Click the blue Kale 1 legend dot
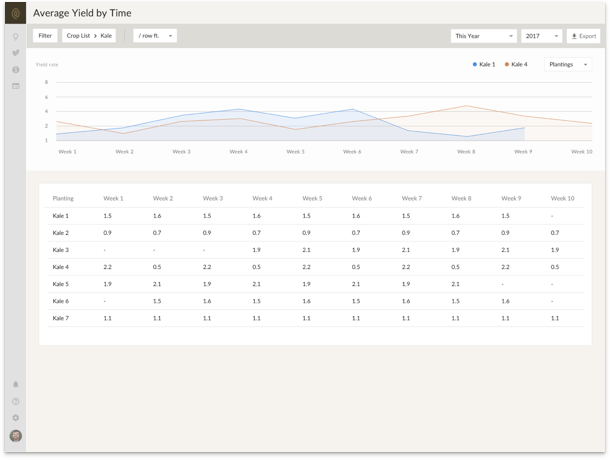Screen dimensions: 610x460 (475, 65)
